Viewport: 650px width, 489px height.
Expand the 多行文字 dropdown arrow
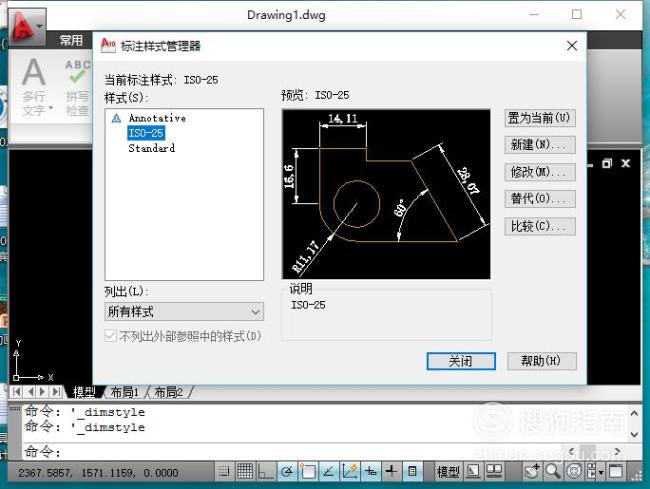click(51, 108)
